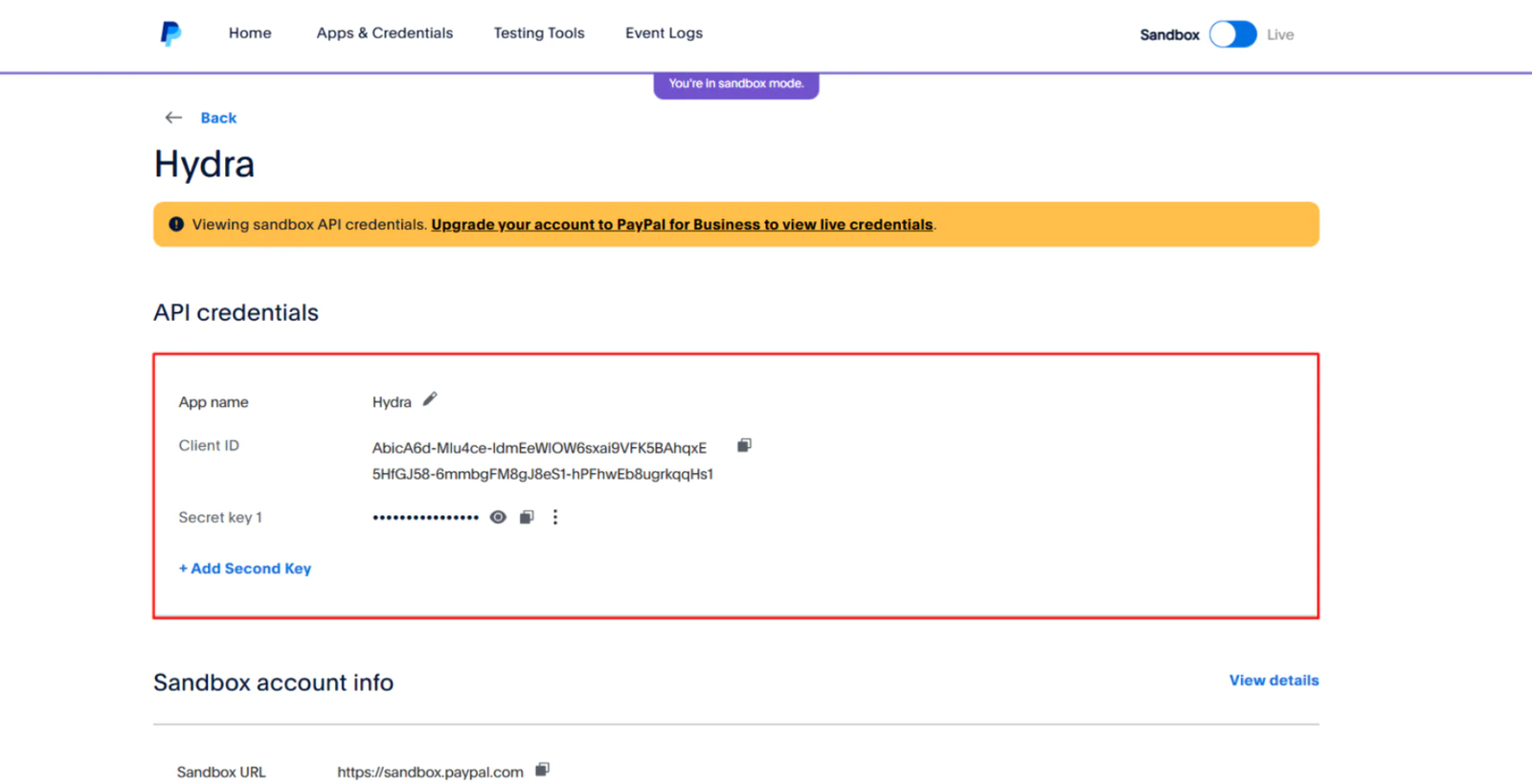Click + Add Second Key

[245, 569]
